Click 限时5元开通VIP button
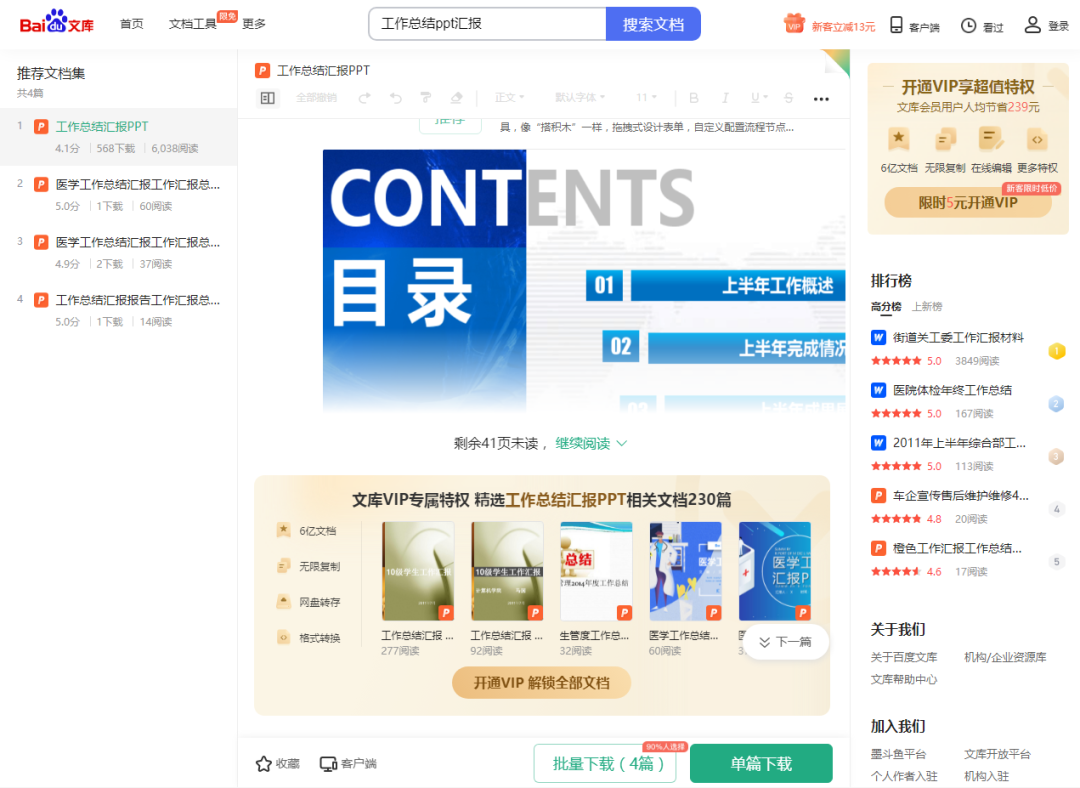The width and height of the screenshot is (1080, 788). (x=968, y=203)
